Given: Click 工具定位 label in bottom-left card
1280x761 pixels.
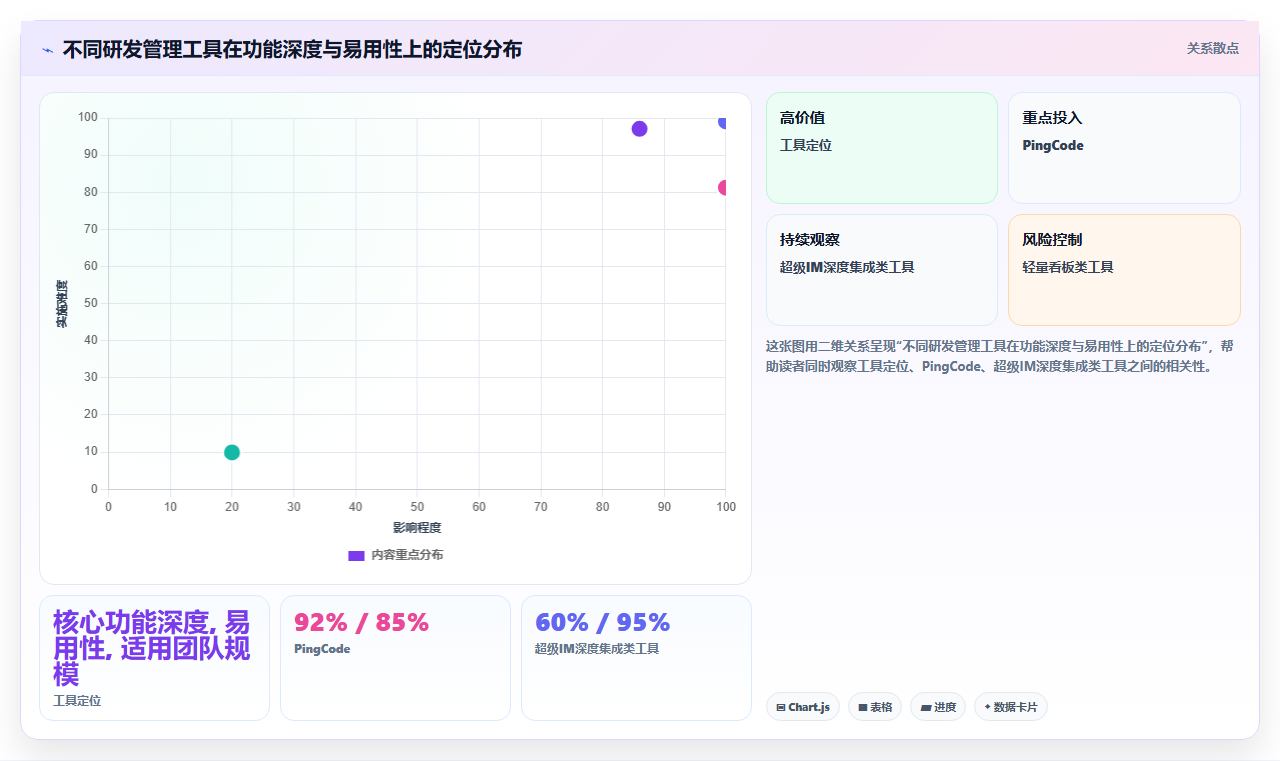Looking at the screenshot, I should (x=77, y=701).
